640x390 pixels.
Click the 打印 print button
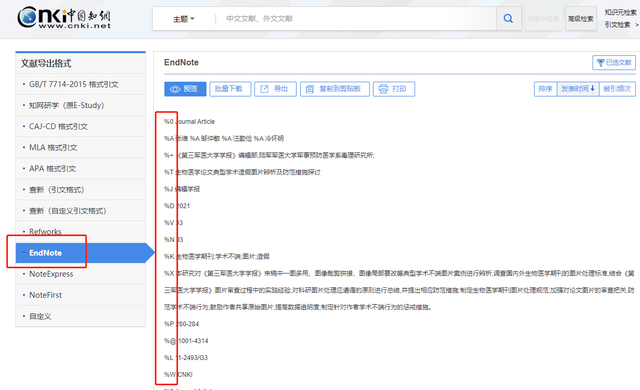(x=394, y=89)
